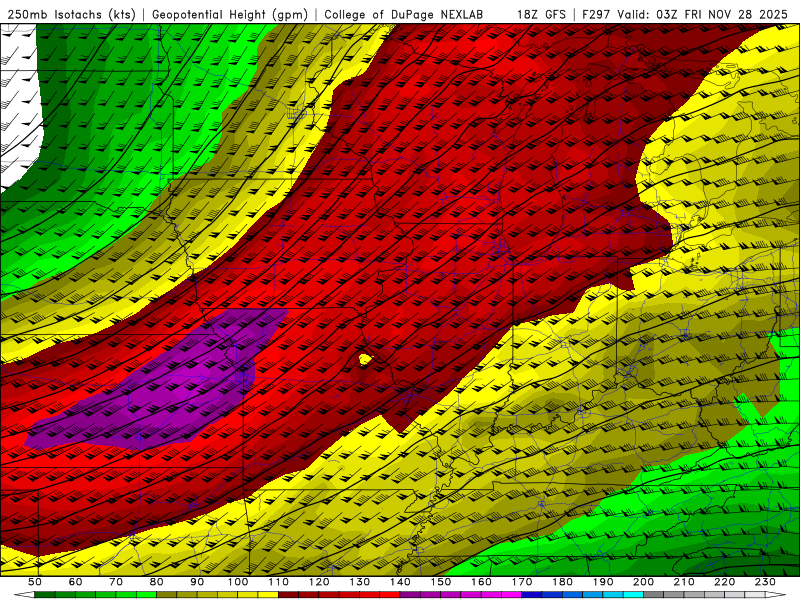This screenshot has width=800, height=600.
Task: Click the '90' colorbar scale label
Action: click(x=197, y=582)
